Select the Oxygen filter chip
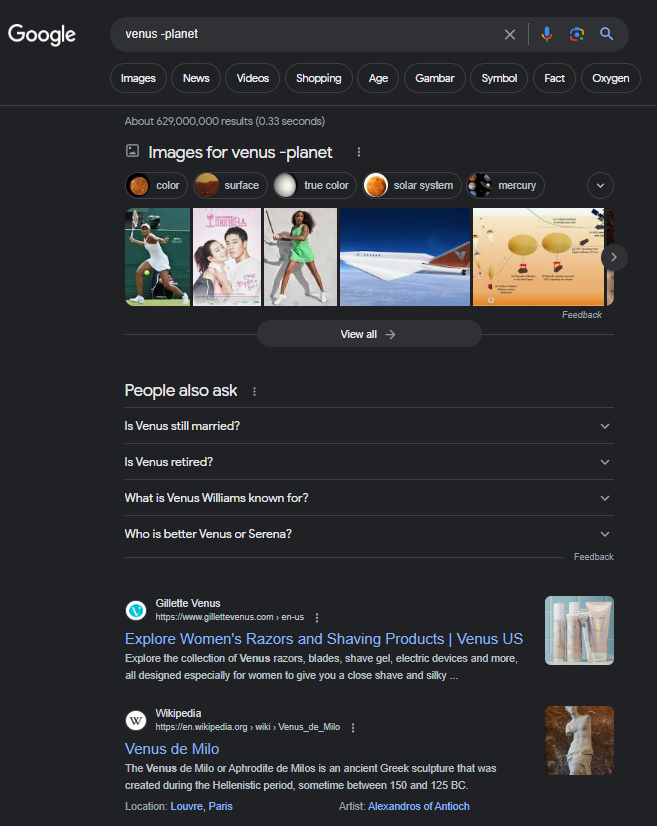Screen dimensions: 657x826 coord(611,78)
